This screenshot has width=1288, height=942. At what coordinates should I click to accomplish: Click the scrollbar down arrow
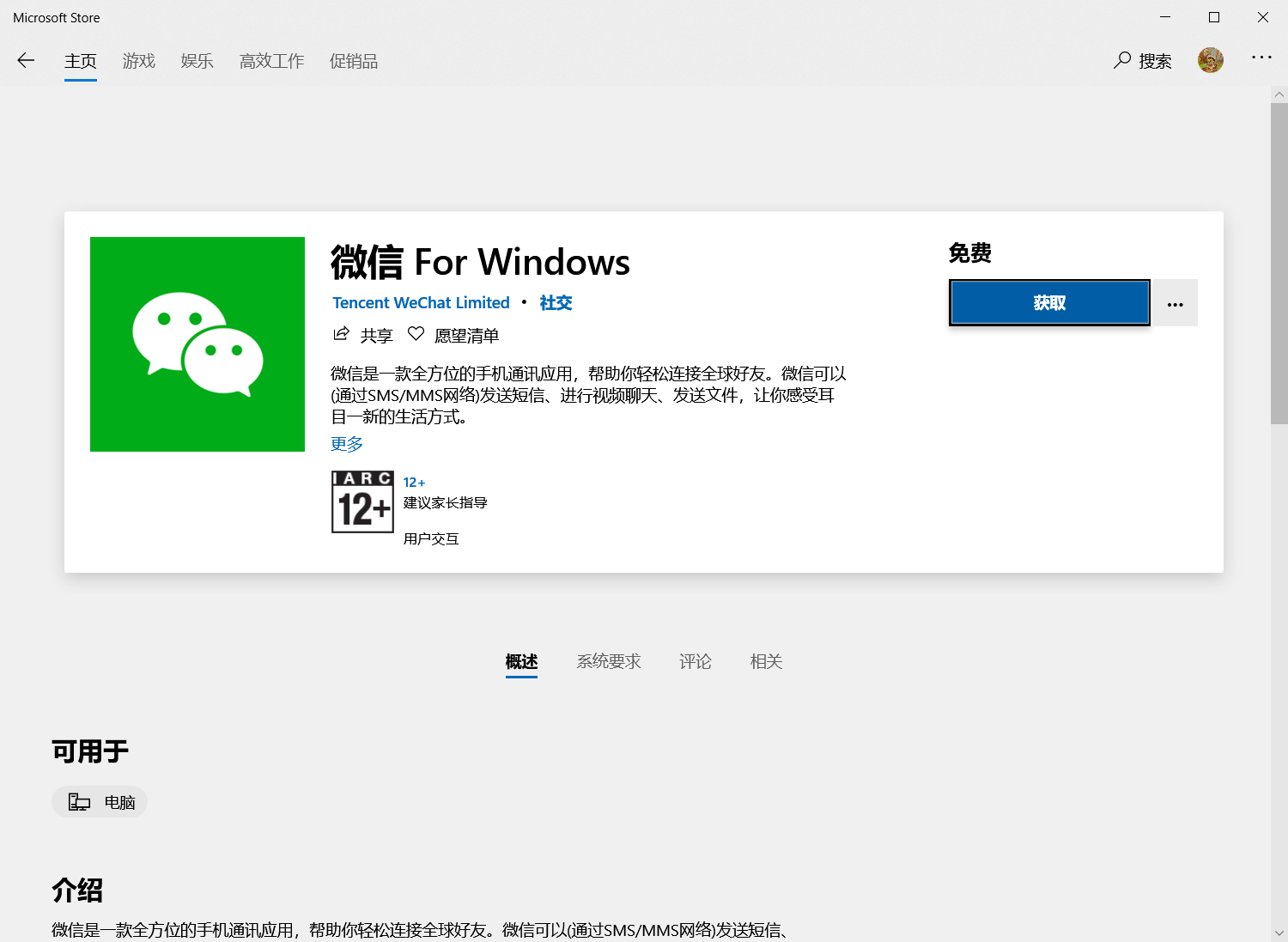point(1279,933)
